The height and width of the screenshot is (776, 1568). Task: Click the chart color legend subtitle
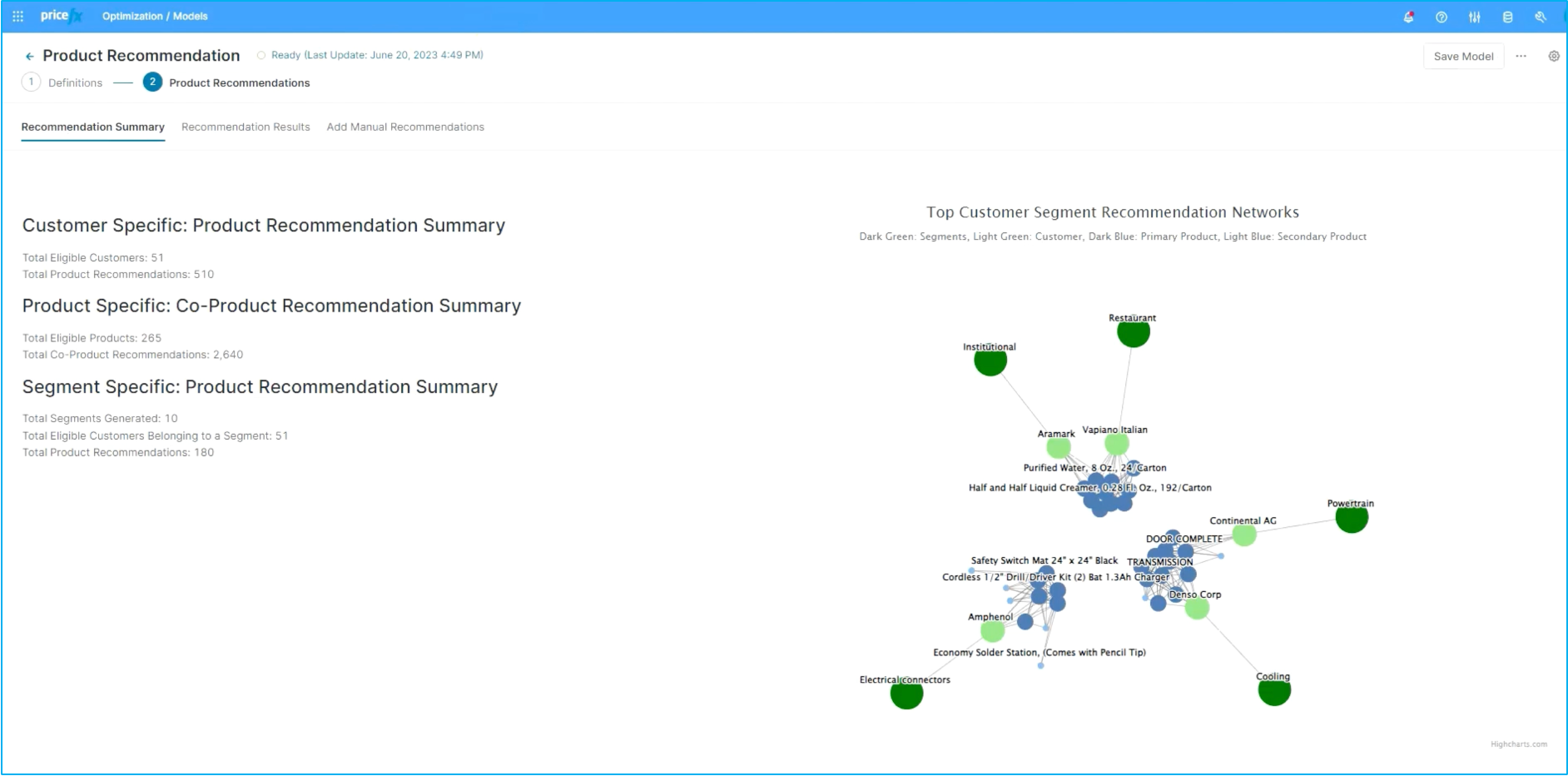coord(1113,236)
